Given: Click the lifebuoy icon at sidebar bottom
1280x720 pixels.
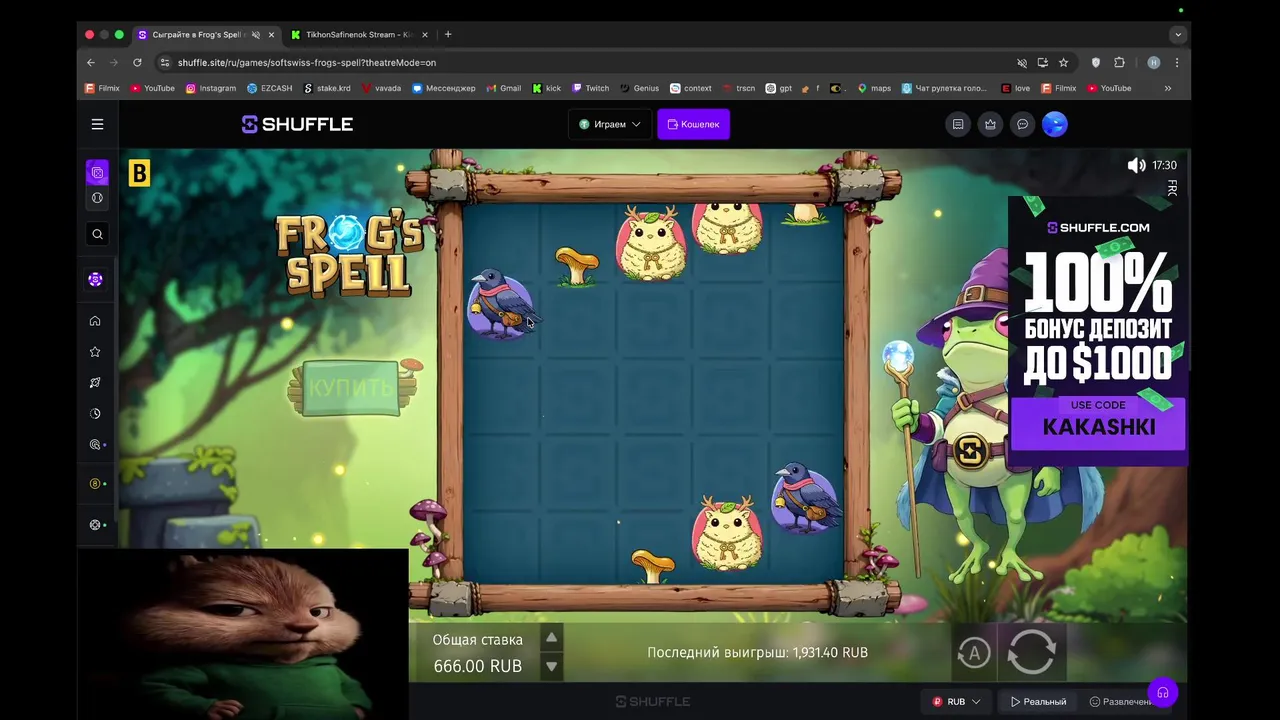Looking at the screenshot, I should click(x=95, y=525).
